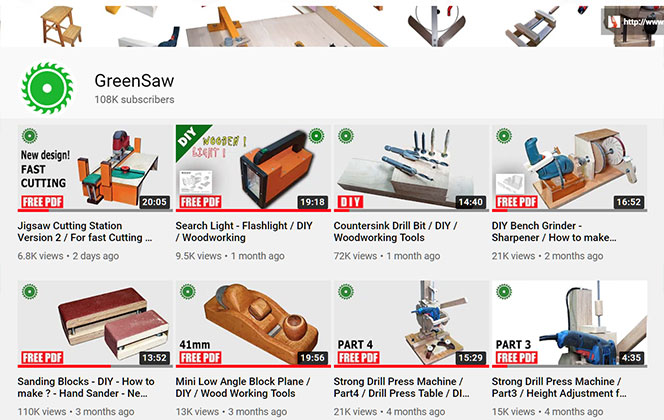Click the GreenSaw channel avatar icon

click(47, 88)
